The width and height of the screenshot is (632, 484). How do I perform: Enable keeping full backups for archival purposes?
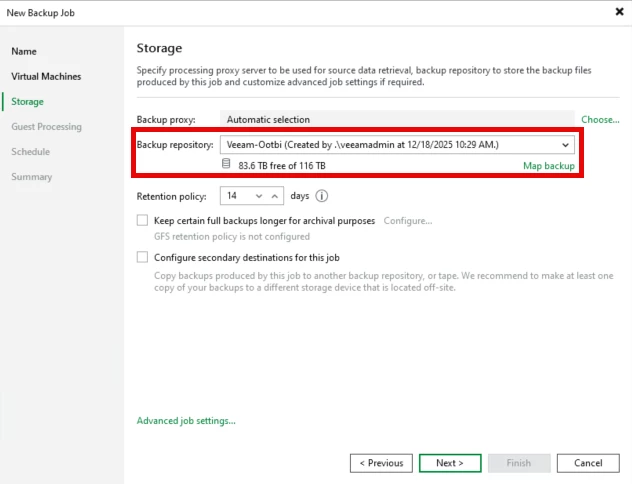[143, 221]
